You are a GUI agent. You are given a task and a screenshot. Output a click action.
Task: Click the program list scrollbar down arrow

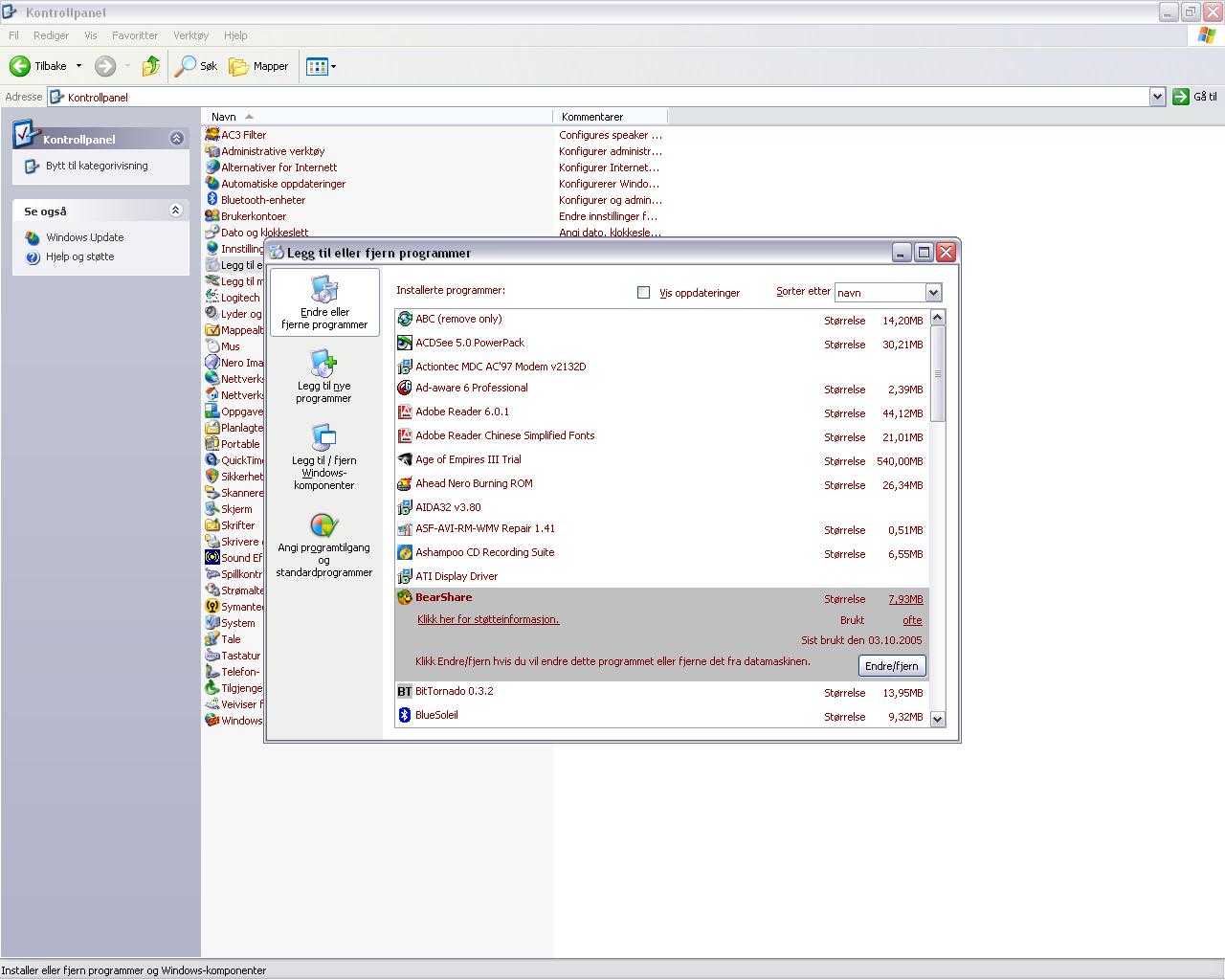coord(937,719)
